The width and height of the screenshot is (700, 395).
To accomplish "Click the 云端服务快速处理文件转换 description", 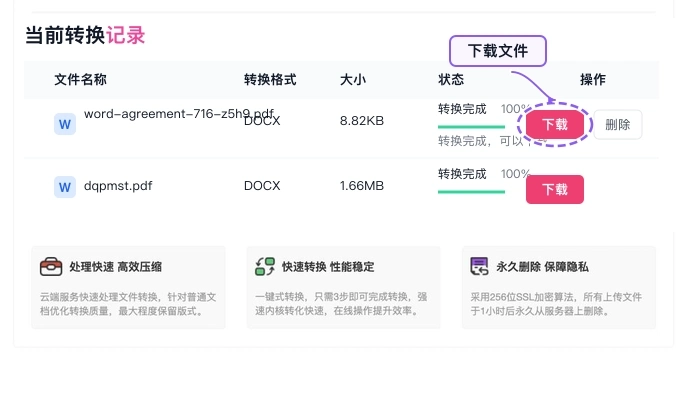I will [x=128, y=304].
